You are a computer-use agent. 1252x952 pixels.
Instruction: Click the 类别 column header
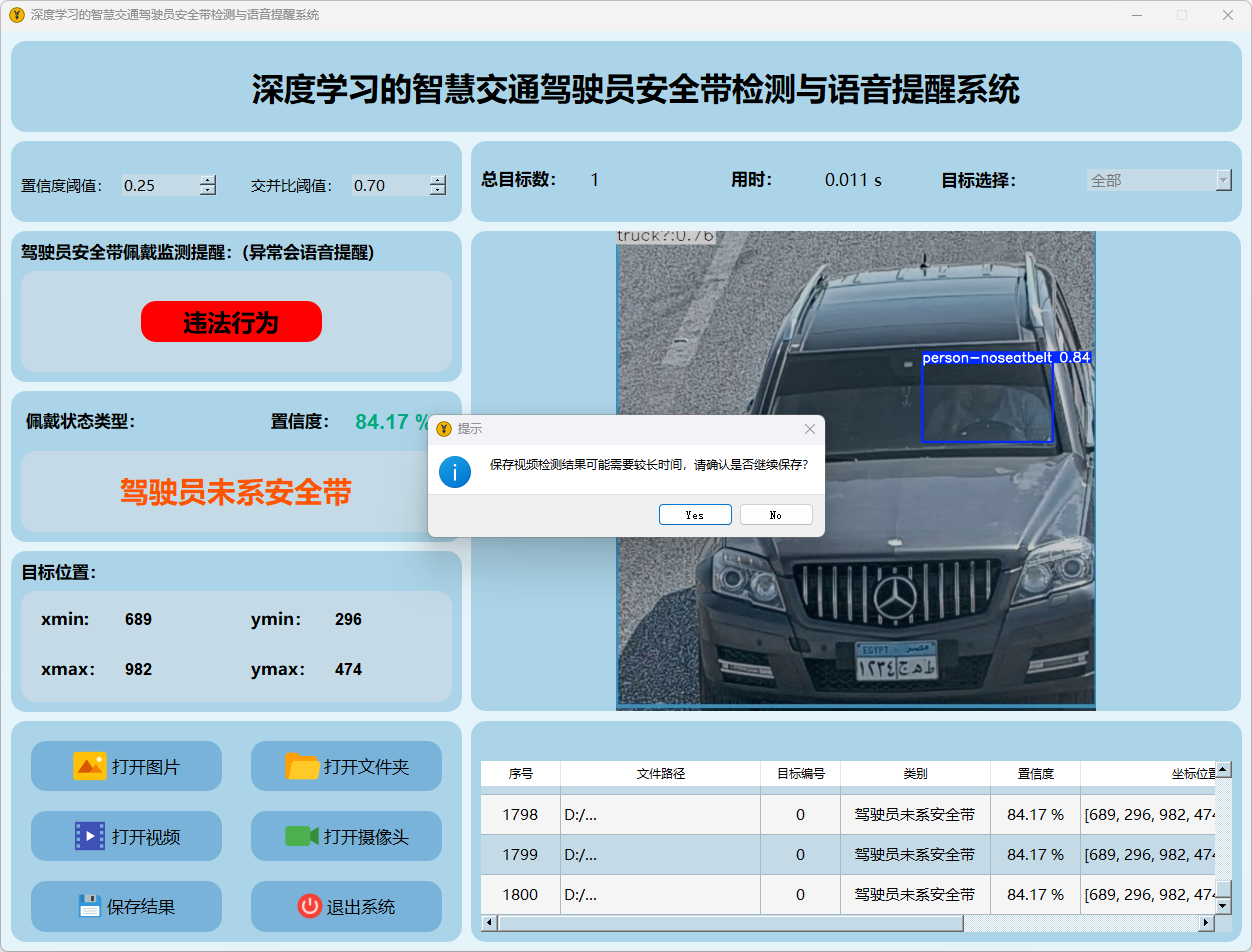pyautogui.click(x=915, y=774)
